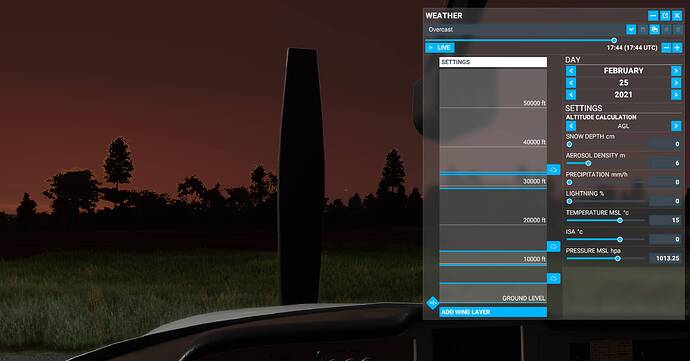Click the duplicate preset icon beside Overcast
Screen dimensions: 690x361
655,29
